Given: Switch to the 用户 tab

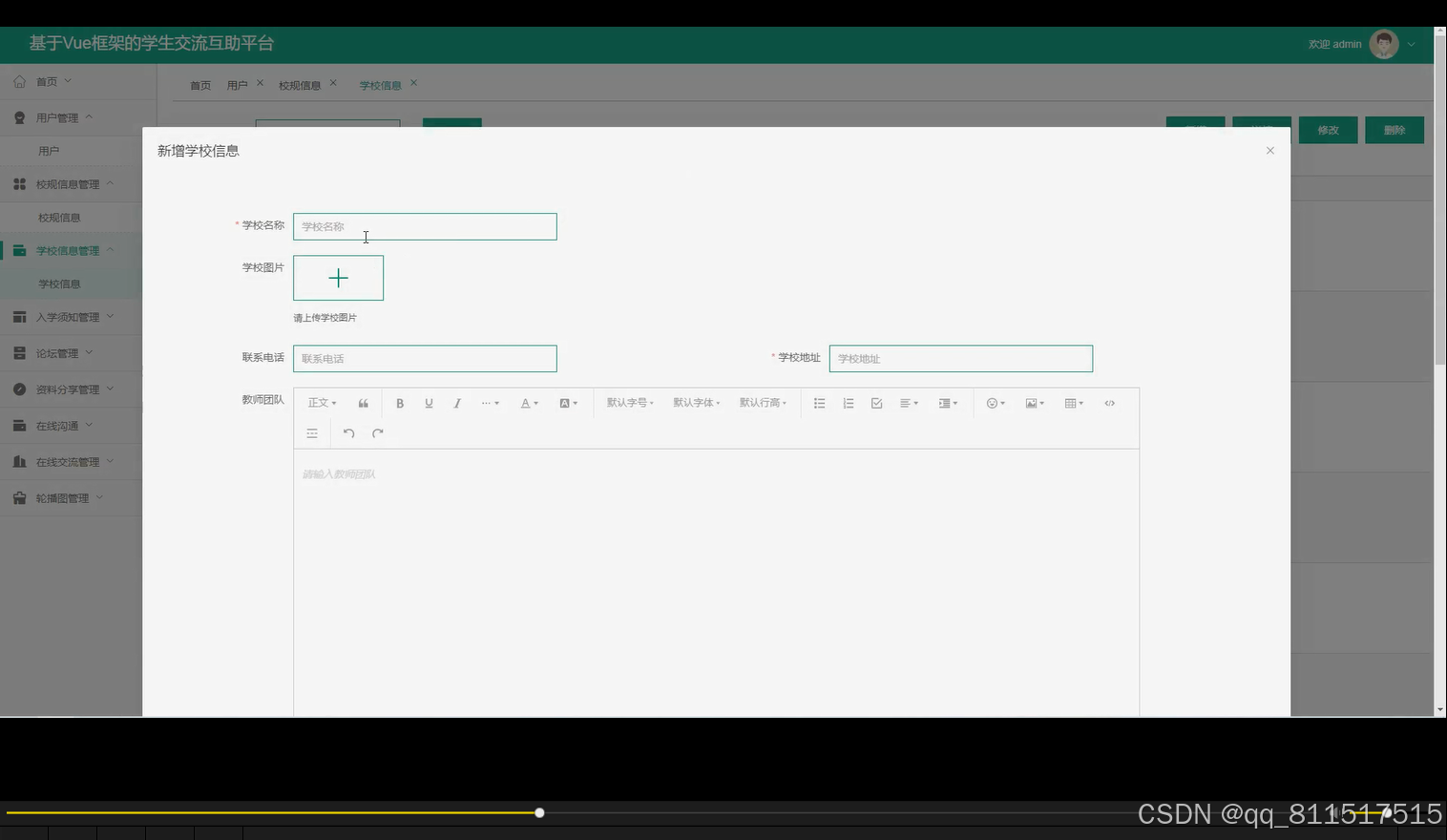Looking at the screenshot, I should 238,85.
